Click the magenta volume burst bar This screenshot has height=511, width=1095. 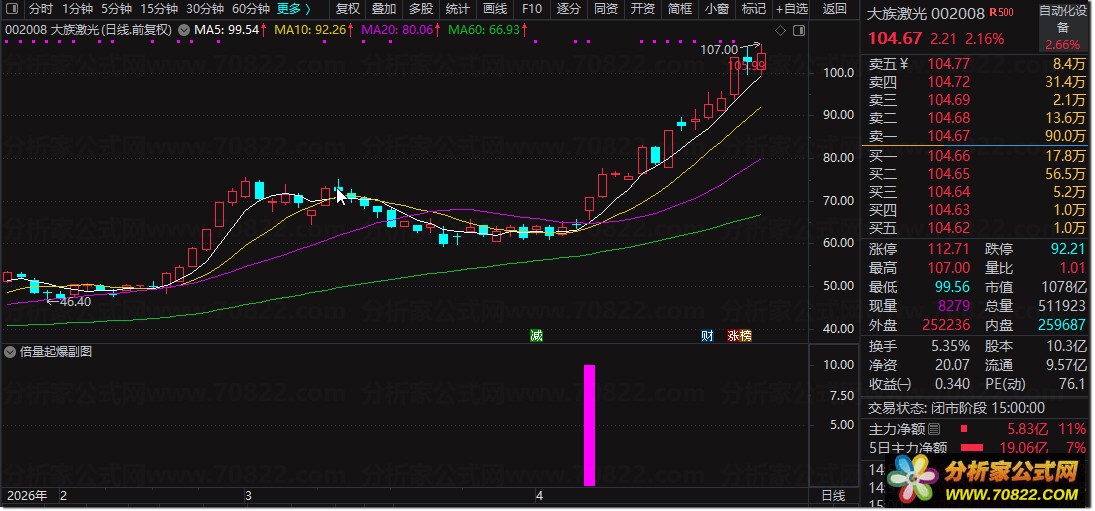589,424
